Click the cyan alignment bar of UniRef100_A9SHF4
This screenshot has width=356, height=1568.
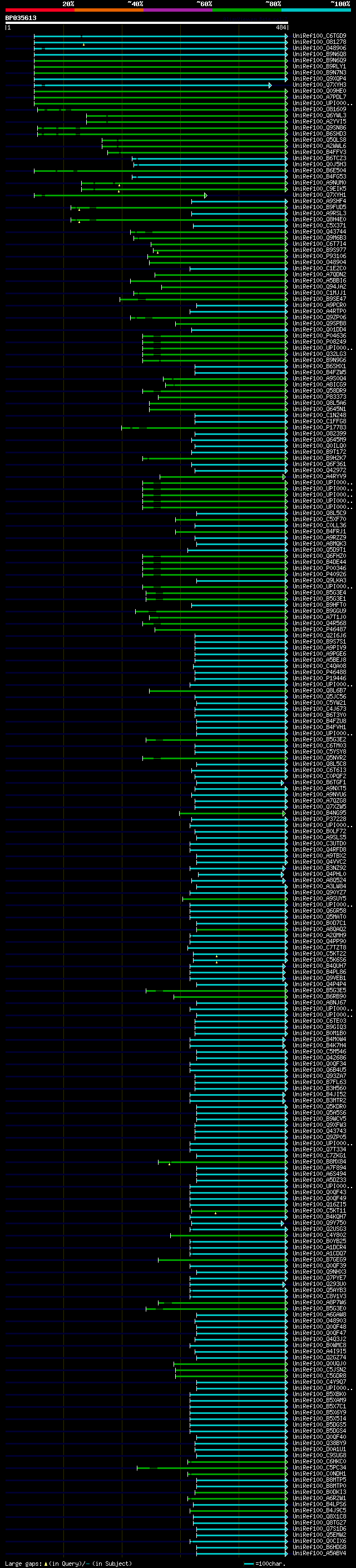[x=240, y=201]
